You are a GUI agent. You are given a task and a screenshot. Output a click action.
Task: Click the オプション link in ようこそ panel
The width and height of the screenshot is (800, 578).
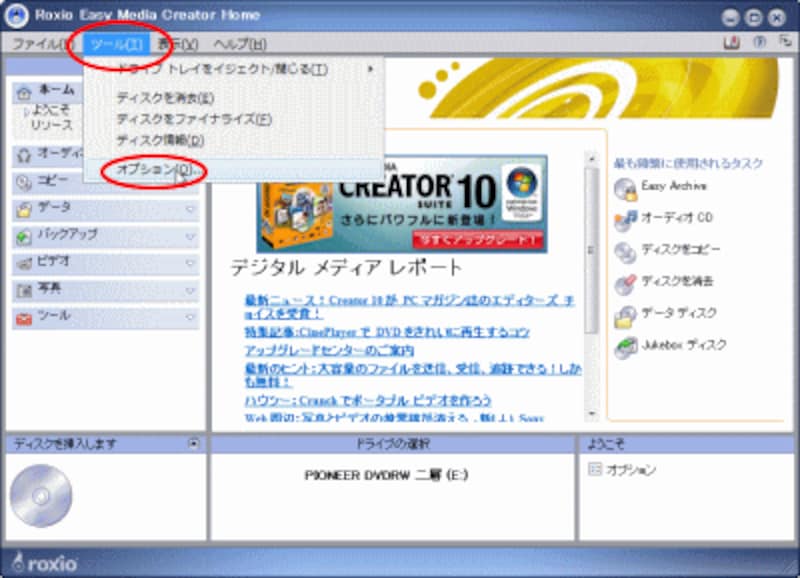click(631, 470)
